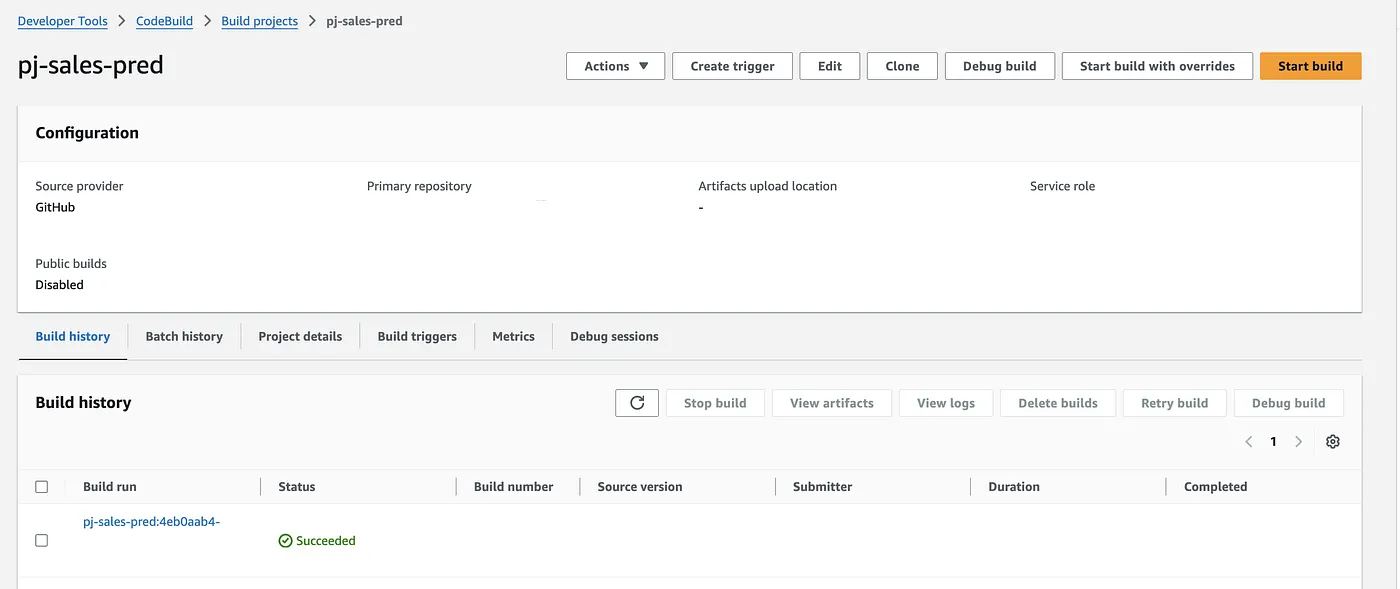Click the pj-sales-pred page title
The image size is (1400, 589).
(91, 66)
